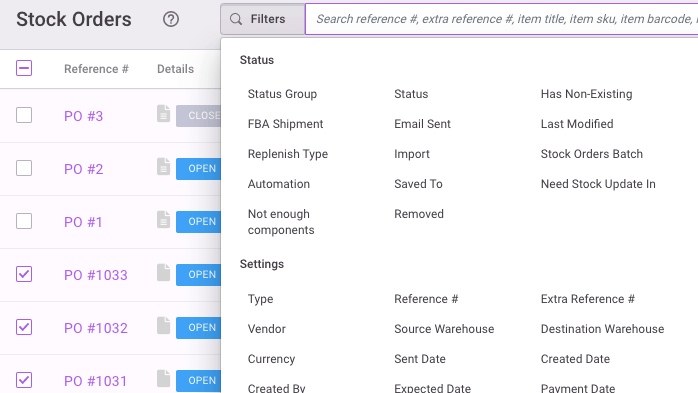The width and height of the screenshot is (698, 393).
Task: Toggle the select-all header checkbox
Action: coord(24,68)
